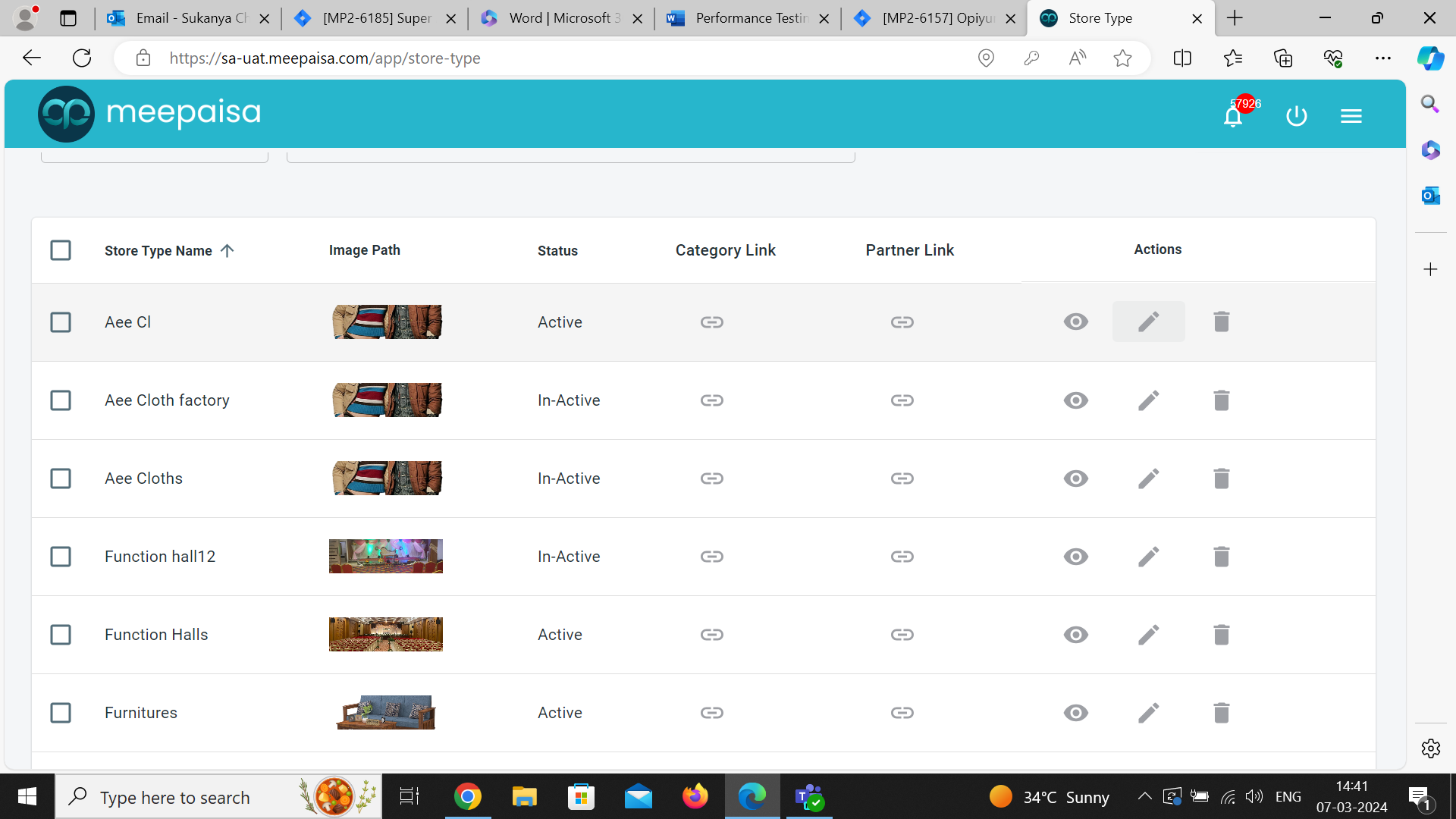Click the taskbar search box
The height and width of the screenshot is (819, 1456).
(x=219, y=797)
